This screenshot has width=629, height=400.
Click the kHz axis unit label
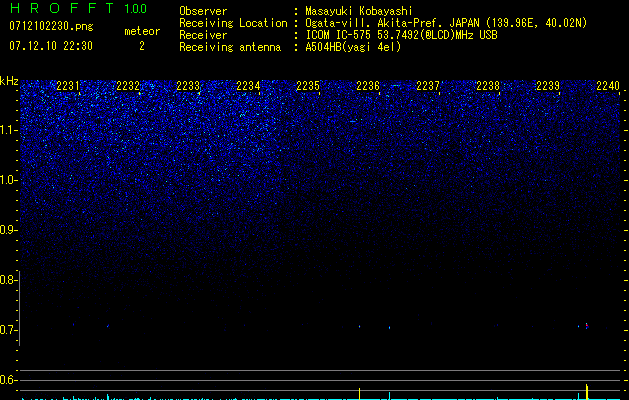coord(9,81)
